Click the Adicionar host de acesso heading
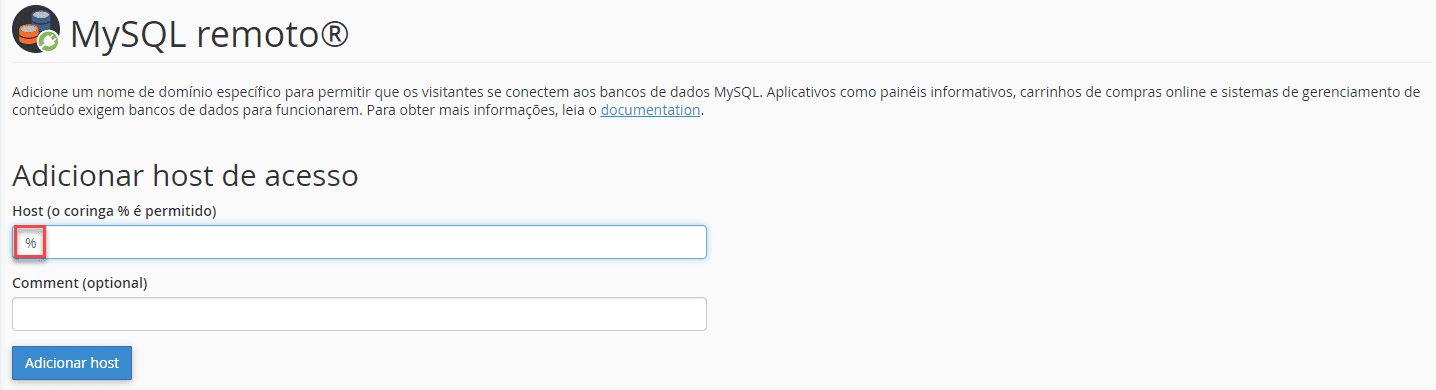This screenshot has width=1436, height=390. (x=185, y=176)
